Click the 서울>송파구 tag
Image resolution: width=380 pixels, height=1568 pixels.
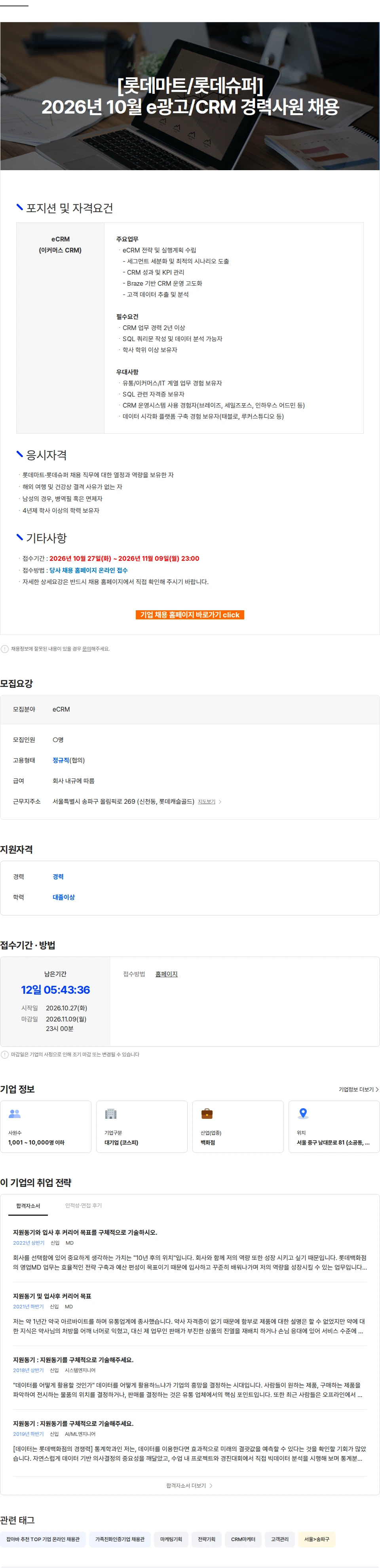(x=317, y=1540)
